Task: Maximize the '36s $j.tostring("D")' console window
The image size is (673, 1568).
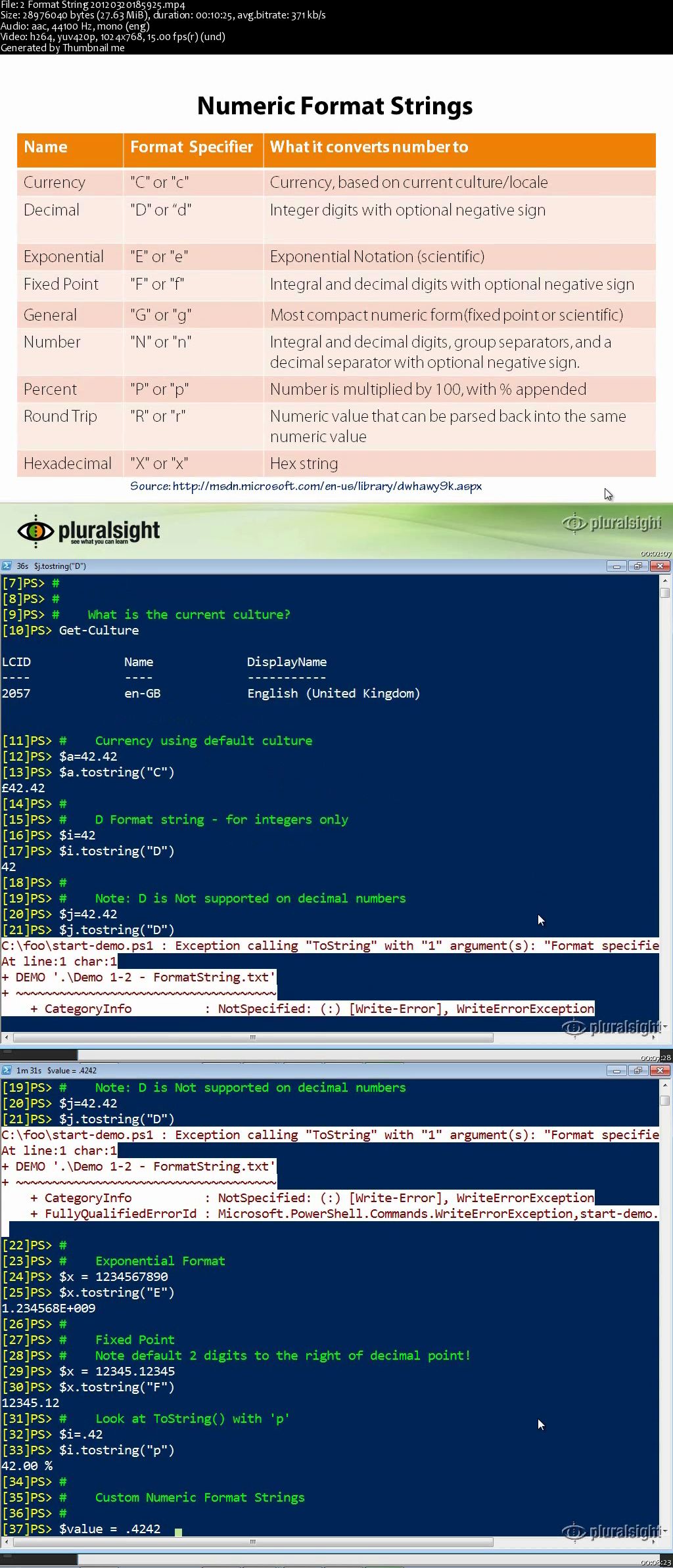Action: point(638,566)
